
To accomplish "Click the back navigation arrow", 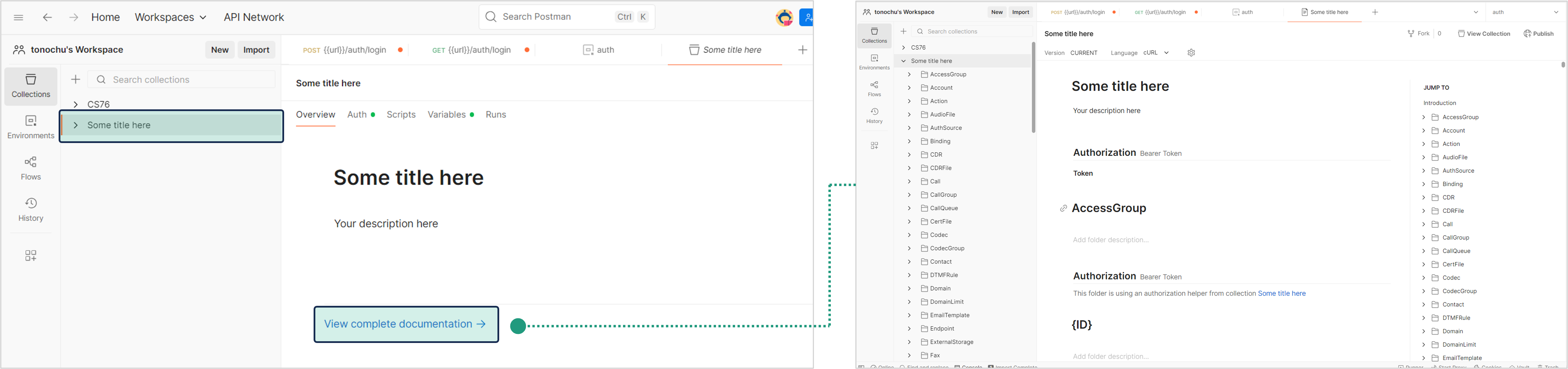I will tap(47, 18).
